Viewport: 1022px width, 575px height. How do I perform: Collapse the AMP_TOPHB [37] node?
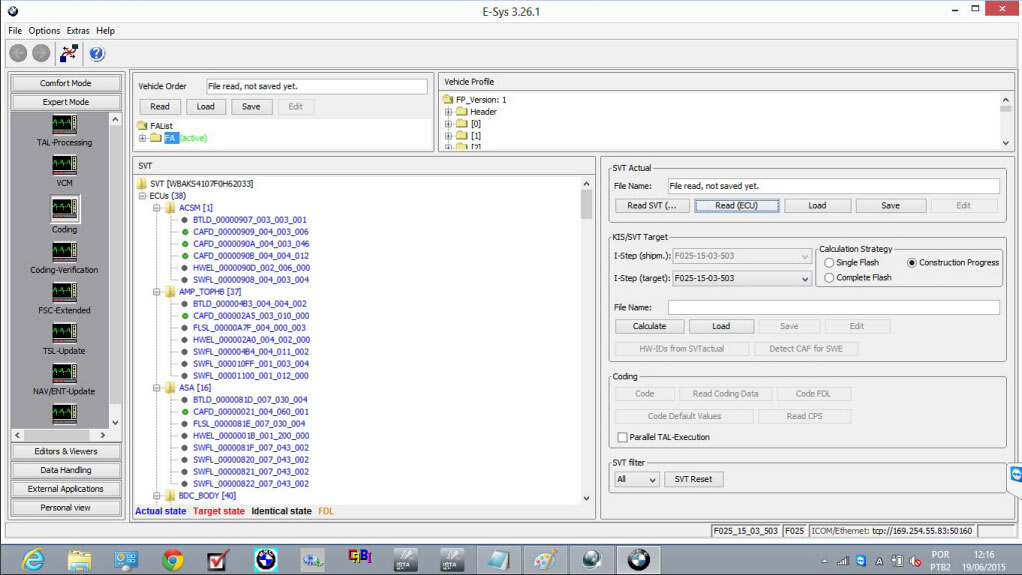[x=156, y=292]
